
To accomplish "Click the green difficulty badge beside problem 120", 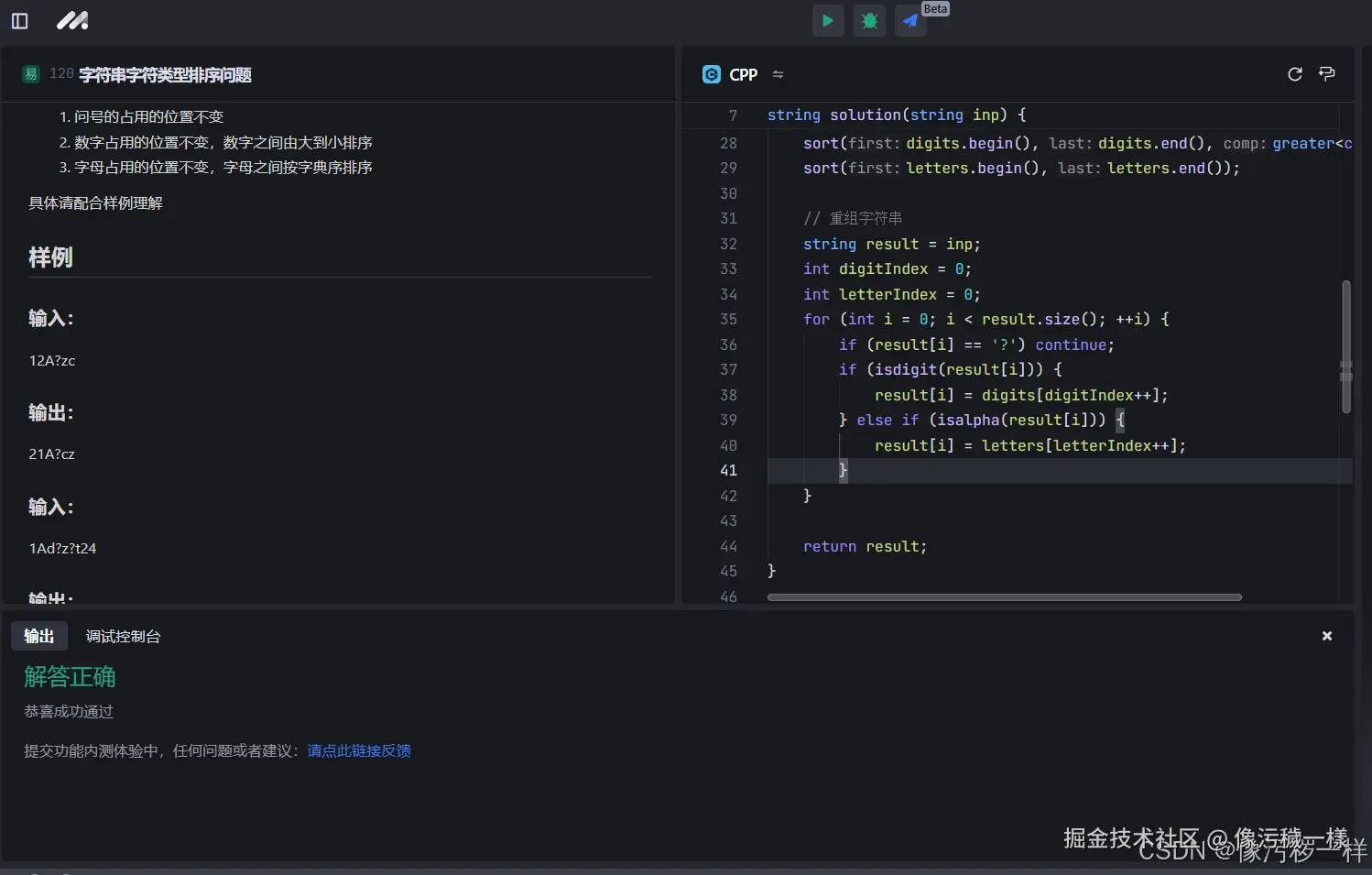I will pos(31,74).
